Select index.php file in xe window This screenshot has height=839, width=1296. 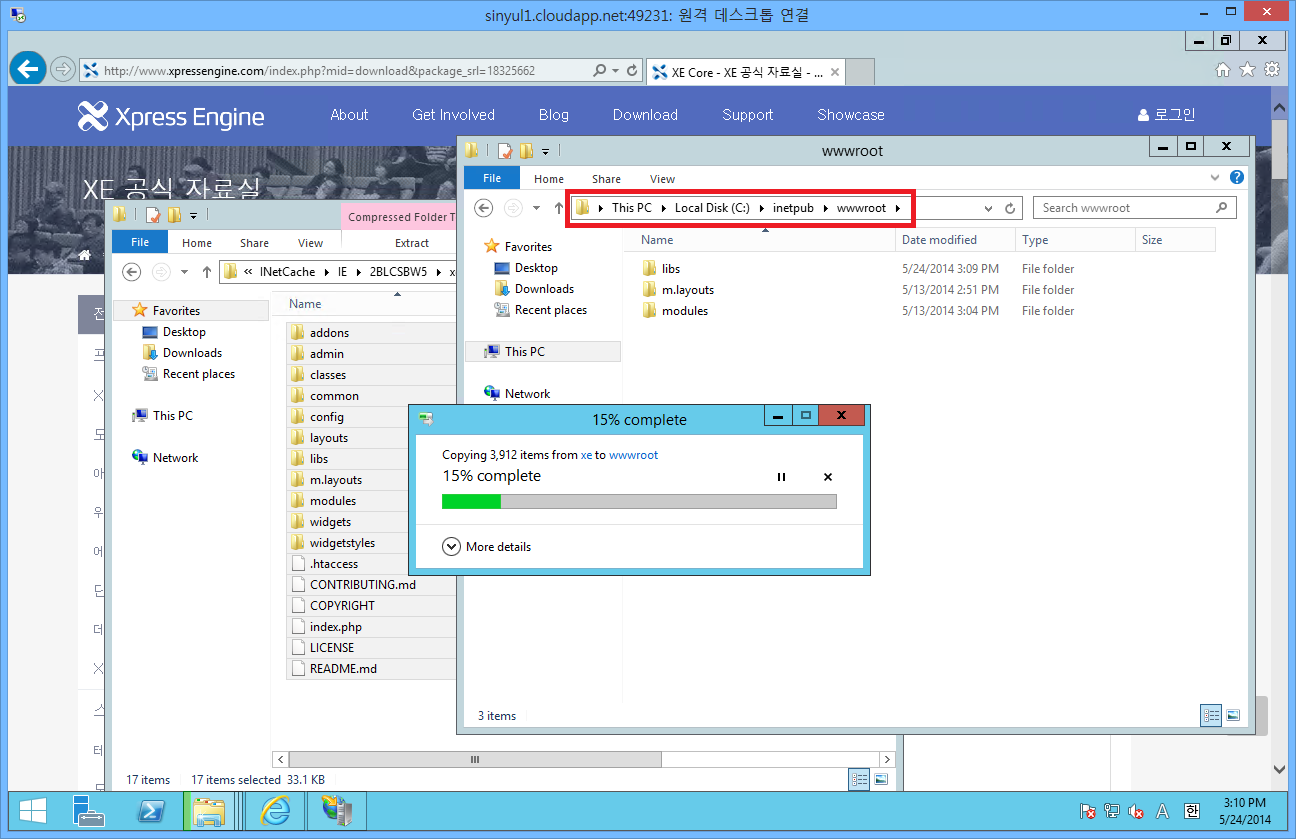pos(336,627)
